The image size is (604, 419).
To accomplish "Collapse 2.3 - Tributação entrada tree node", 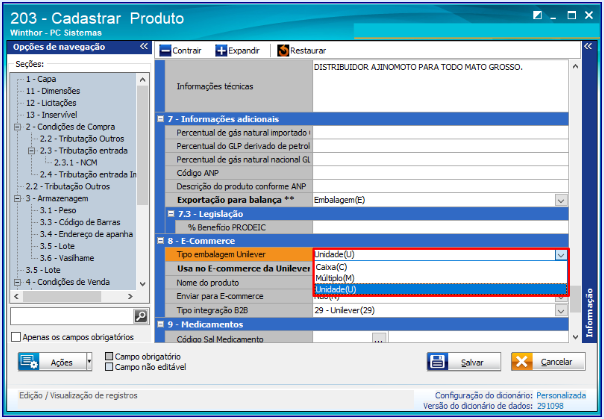I will tap(31, 151).
